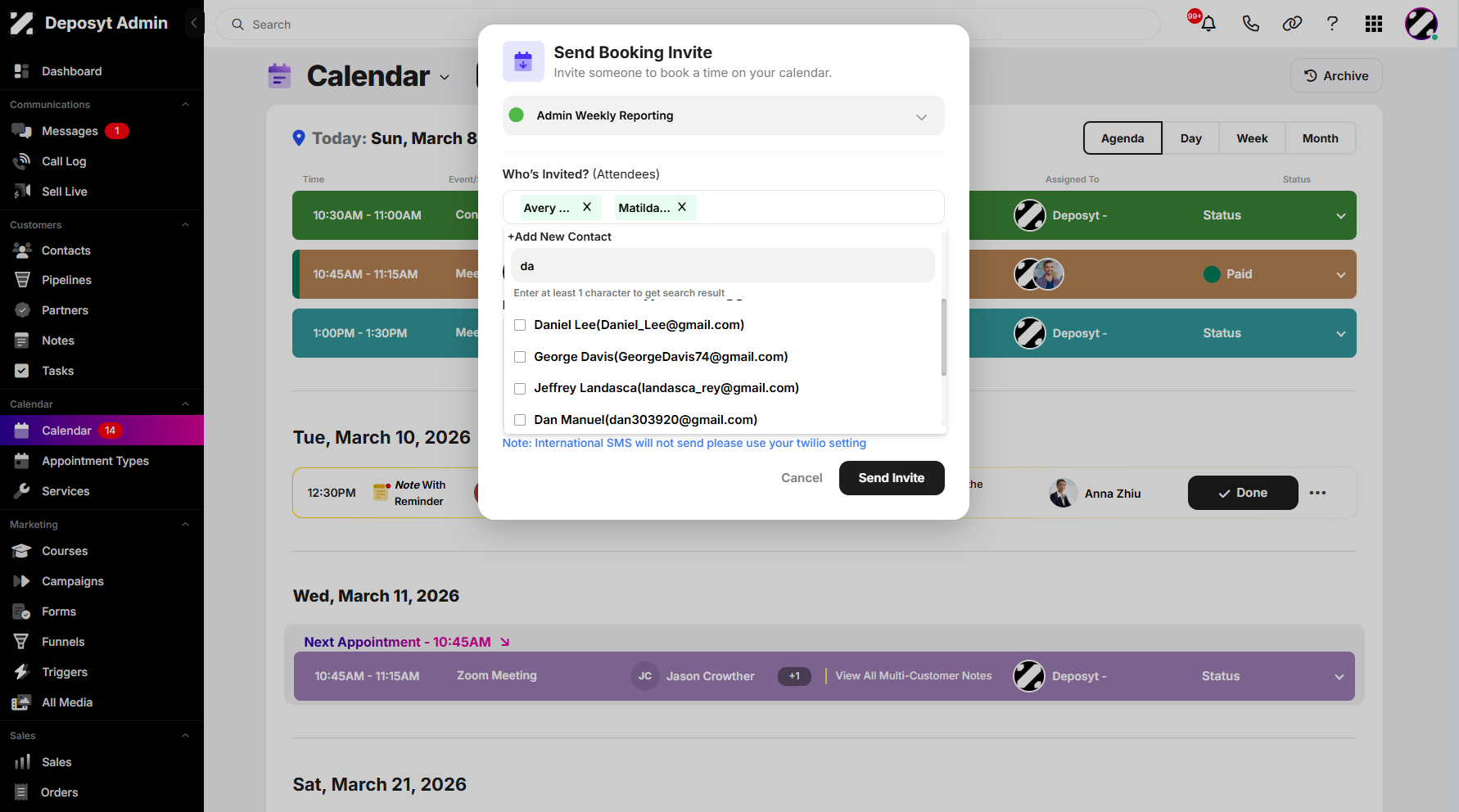Remove Avery from attendees
This screenshot has width=1459, height=812.
[587, 207]
